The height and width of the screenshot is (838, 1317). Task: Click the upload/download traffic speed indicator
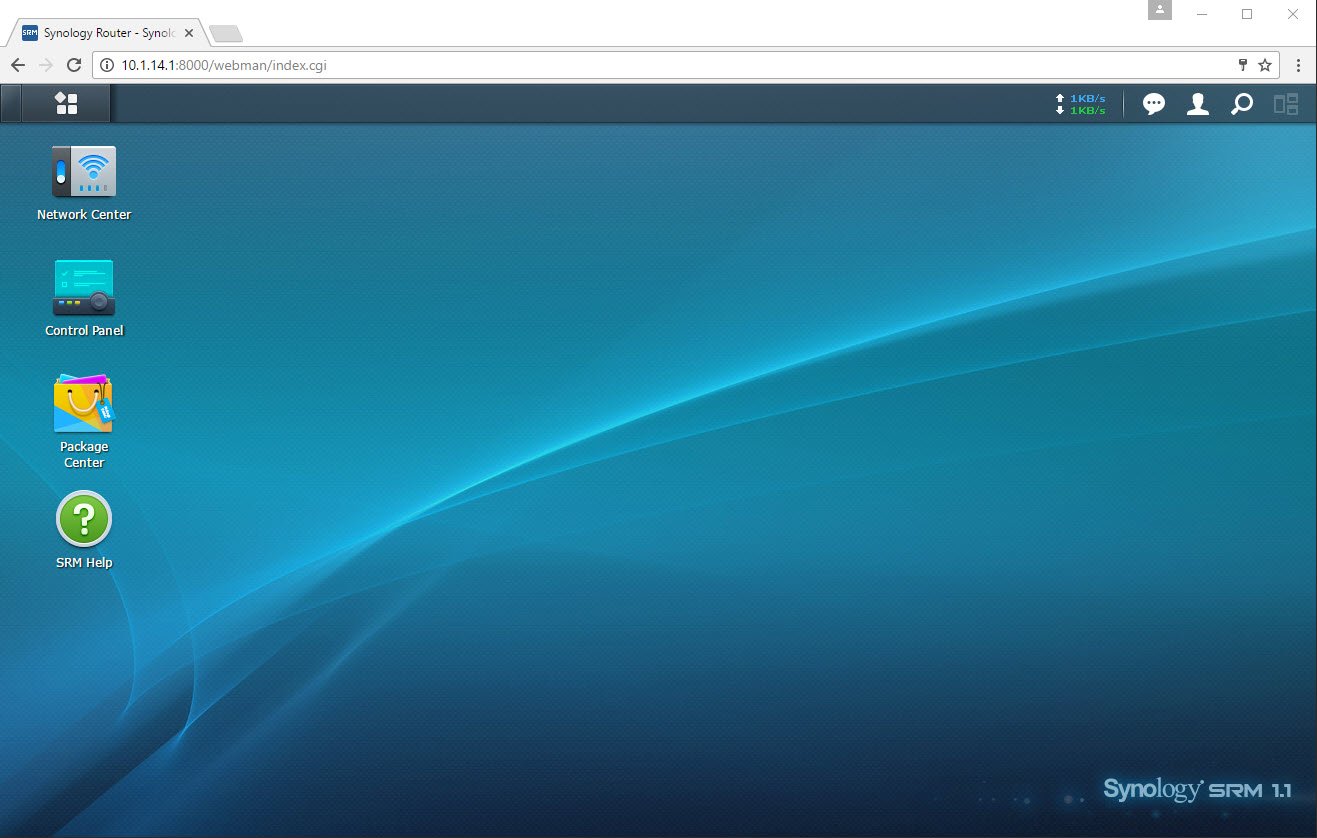[1080, 104]
